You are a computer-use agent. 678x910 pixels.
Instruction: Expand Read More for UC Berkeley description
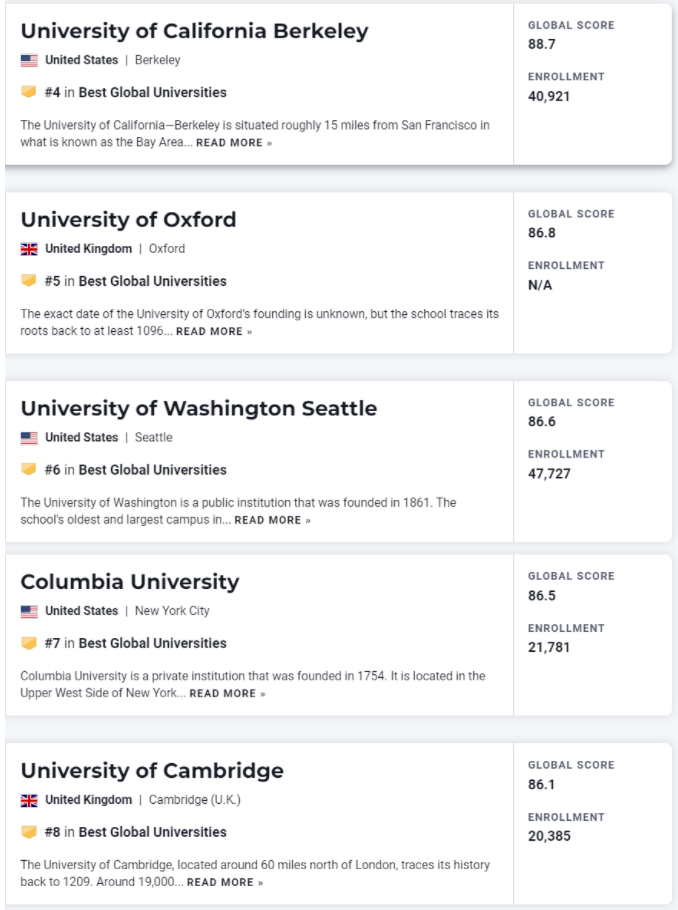233,143
